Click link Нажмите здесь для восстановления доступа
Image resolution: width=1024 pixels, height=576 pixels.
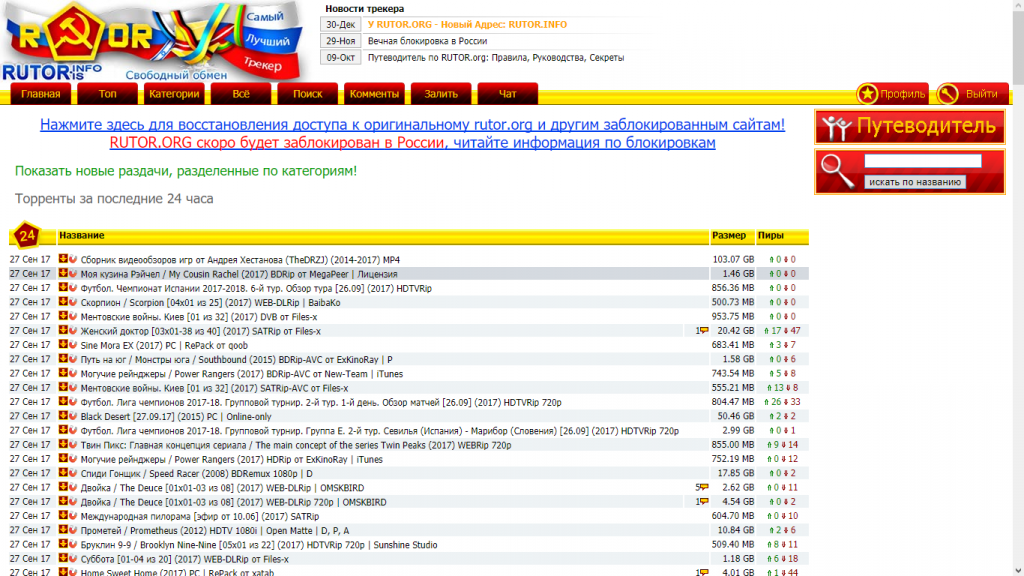click(x=412, y=124)
